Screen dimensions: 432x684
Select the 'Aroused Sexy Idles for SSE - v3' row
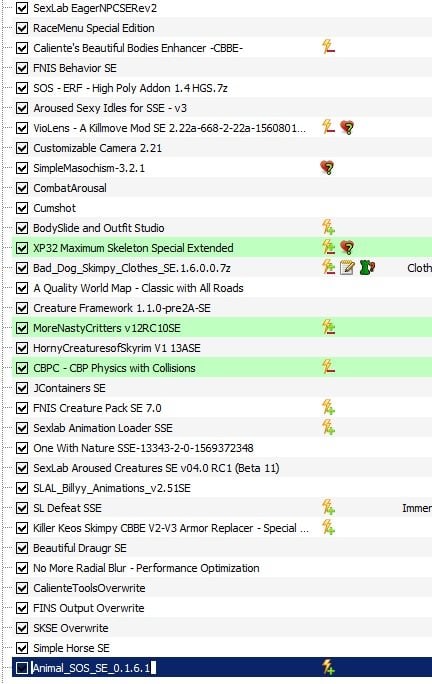(222, 108)
